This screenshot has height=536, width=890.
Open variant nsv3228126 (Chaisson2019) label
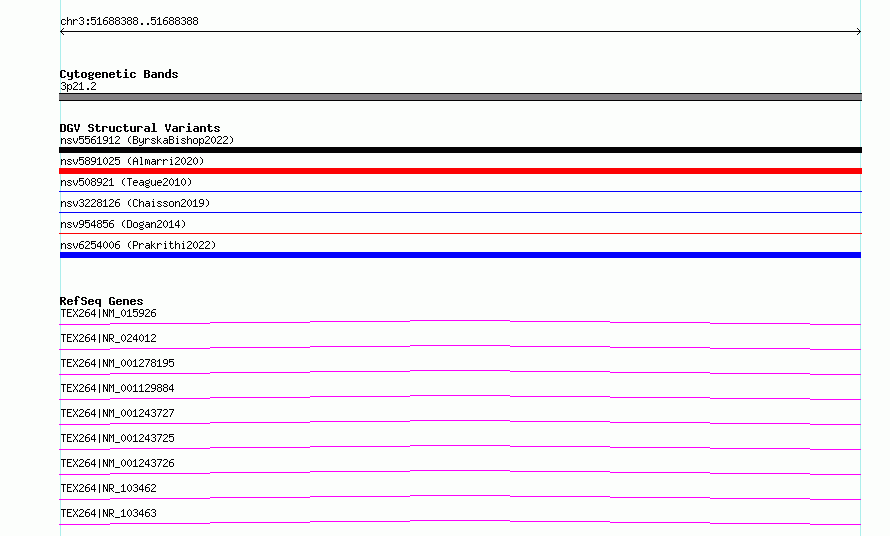135,203
